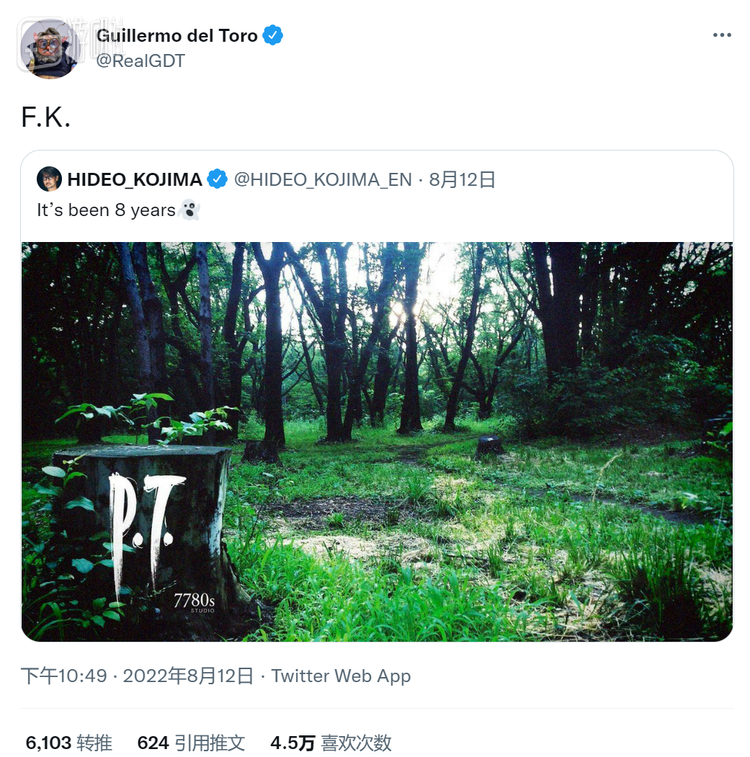Click the ghost emoji in quoted tweet
750x757 pixels.
[190, 211]
